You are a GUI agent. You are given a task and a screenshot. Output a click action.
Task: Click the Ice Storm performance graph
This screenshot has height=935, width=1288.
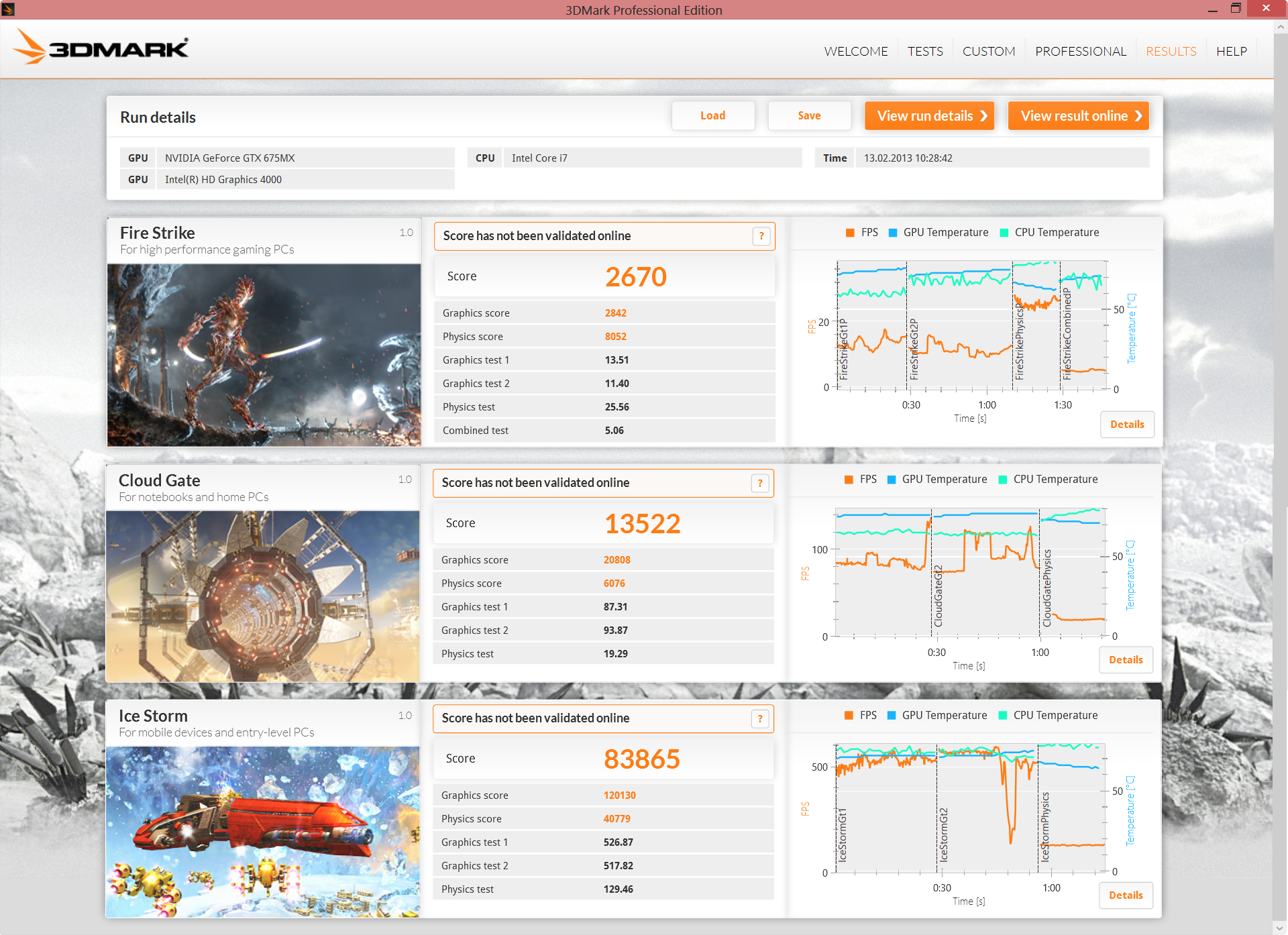click(x=971, y=808)
